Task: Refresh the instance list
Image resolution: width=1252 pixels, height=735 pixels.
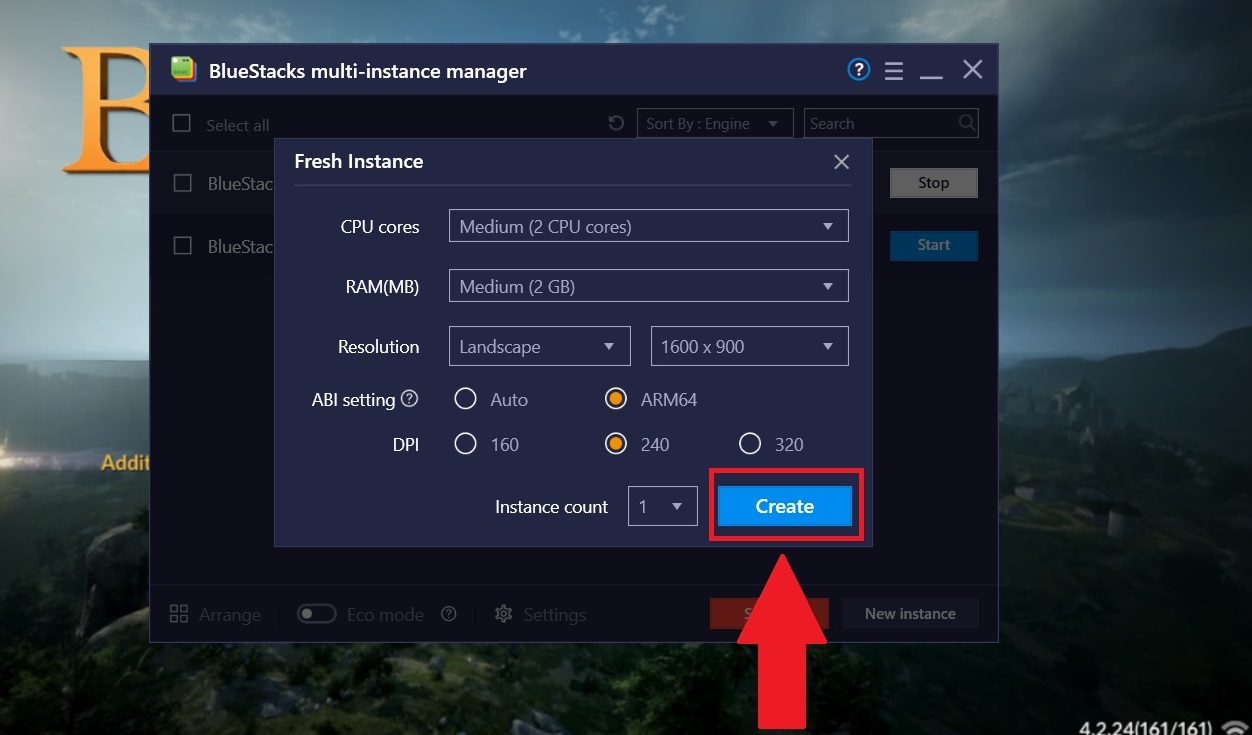Action: click(616, 123)
